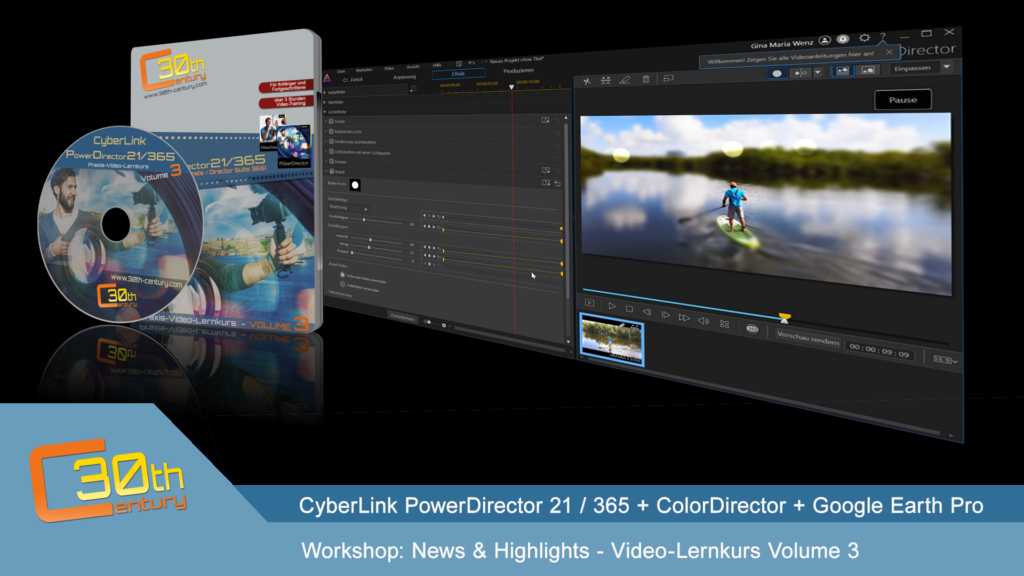Viewport: 1024px width, 576px height.
Task: Click the help question mark icon
Action: (x=882, y=37)
